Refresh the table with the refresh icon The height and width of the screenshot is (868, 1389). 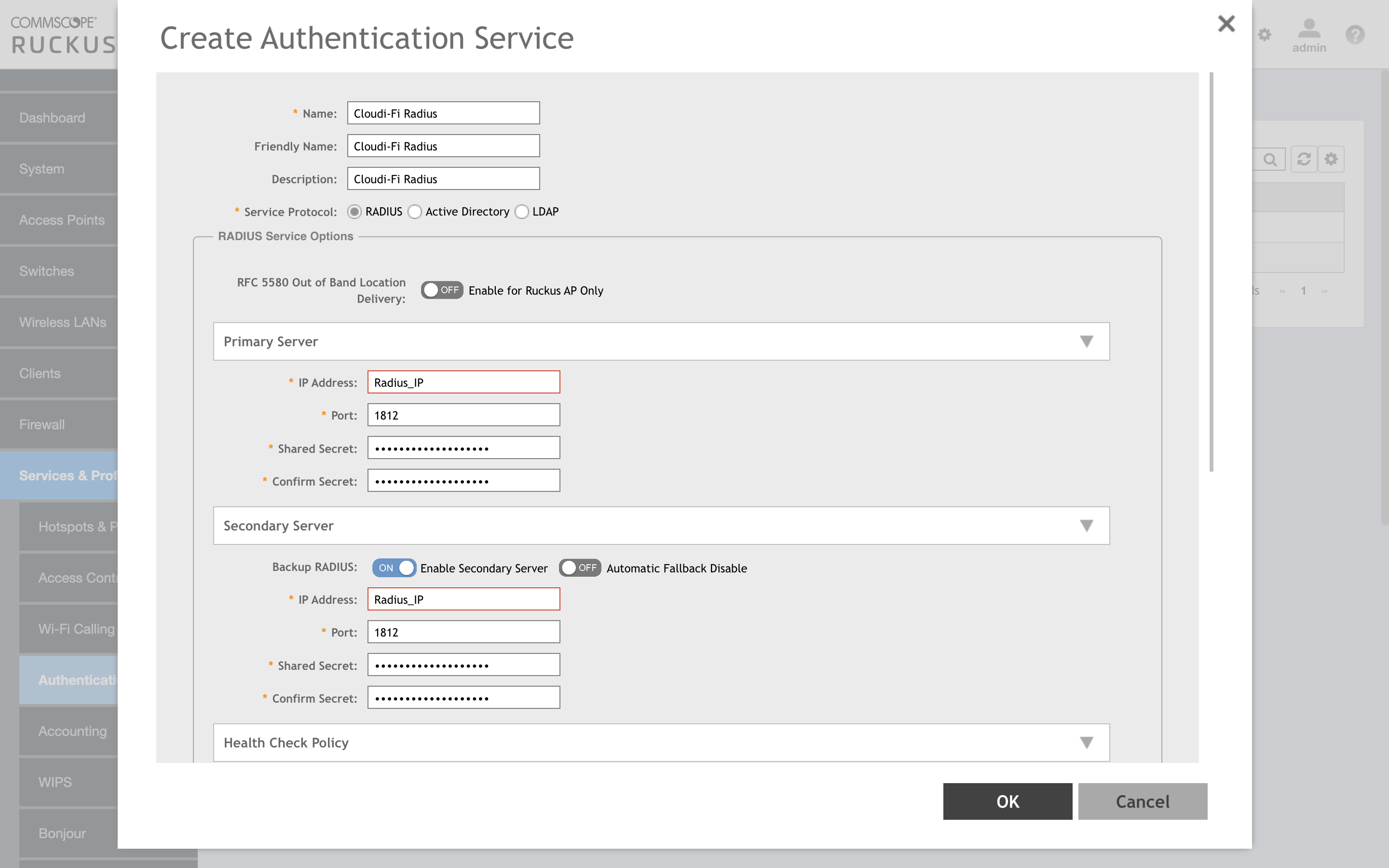pyautogui.click(x=1304, y=159)
